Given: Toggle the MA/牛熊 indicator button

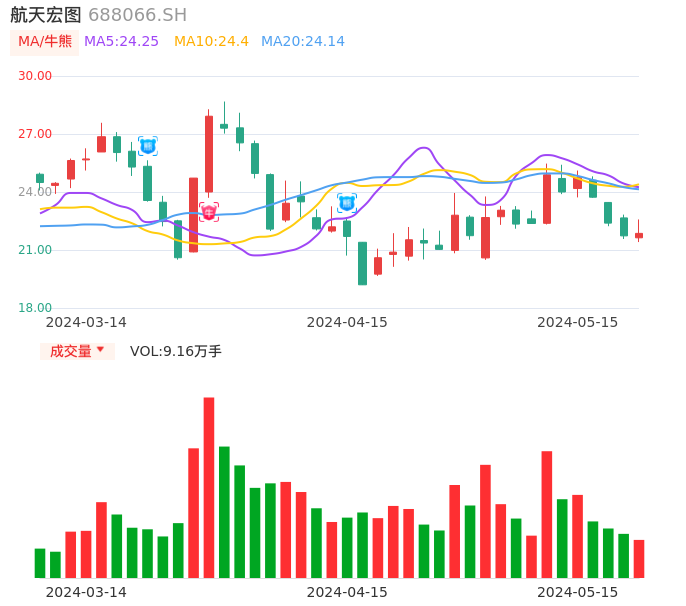Looking at the screenshot, I should [x=44, y=42].
